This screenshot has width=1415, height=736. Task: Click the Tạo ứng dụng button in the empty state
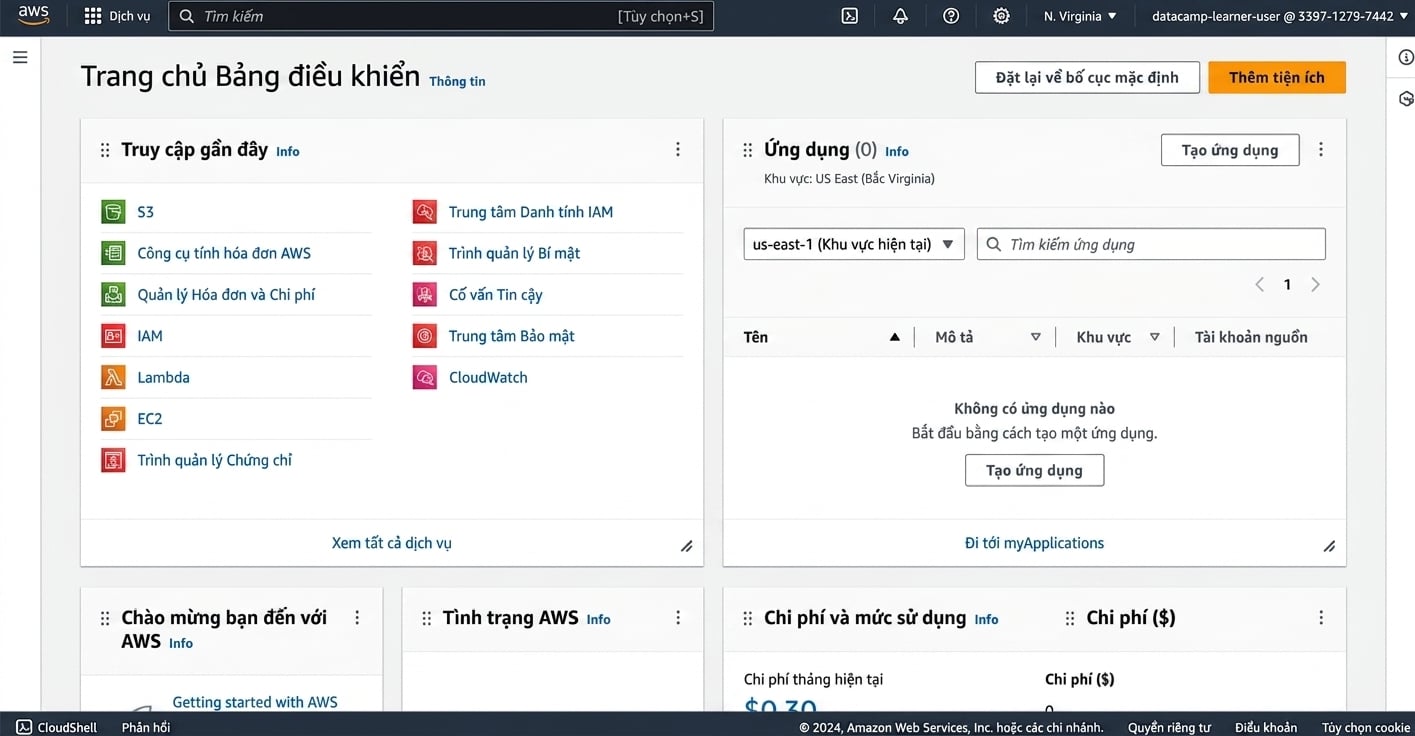pos(1034,470)
